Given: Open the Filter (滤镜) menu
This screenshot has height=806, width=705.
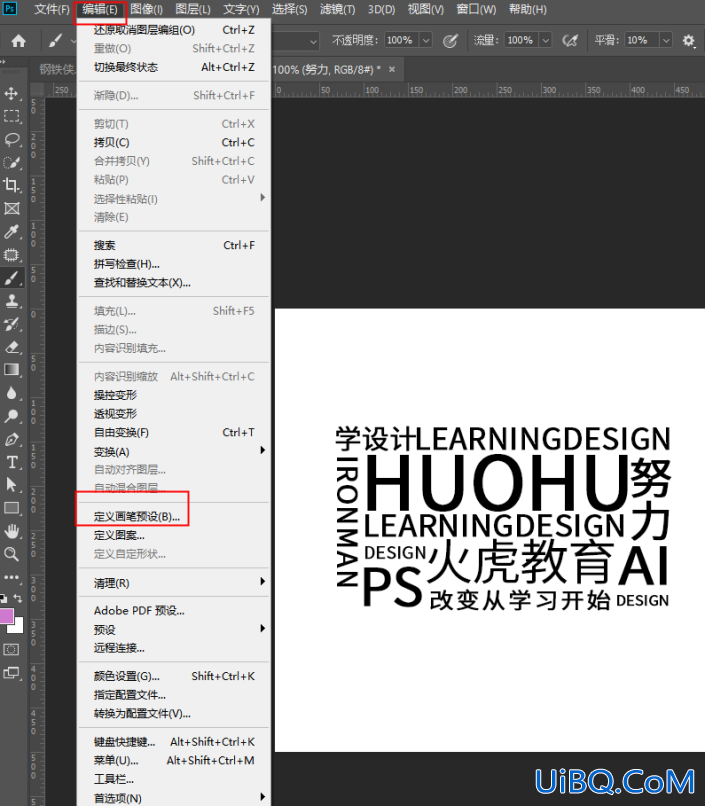Looking at the screenshot, I should [337, 9].
